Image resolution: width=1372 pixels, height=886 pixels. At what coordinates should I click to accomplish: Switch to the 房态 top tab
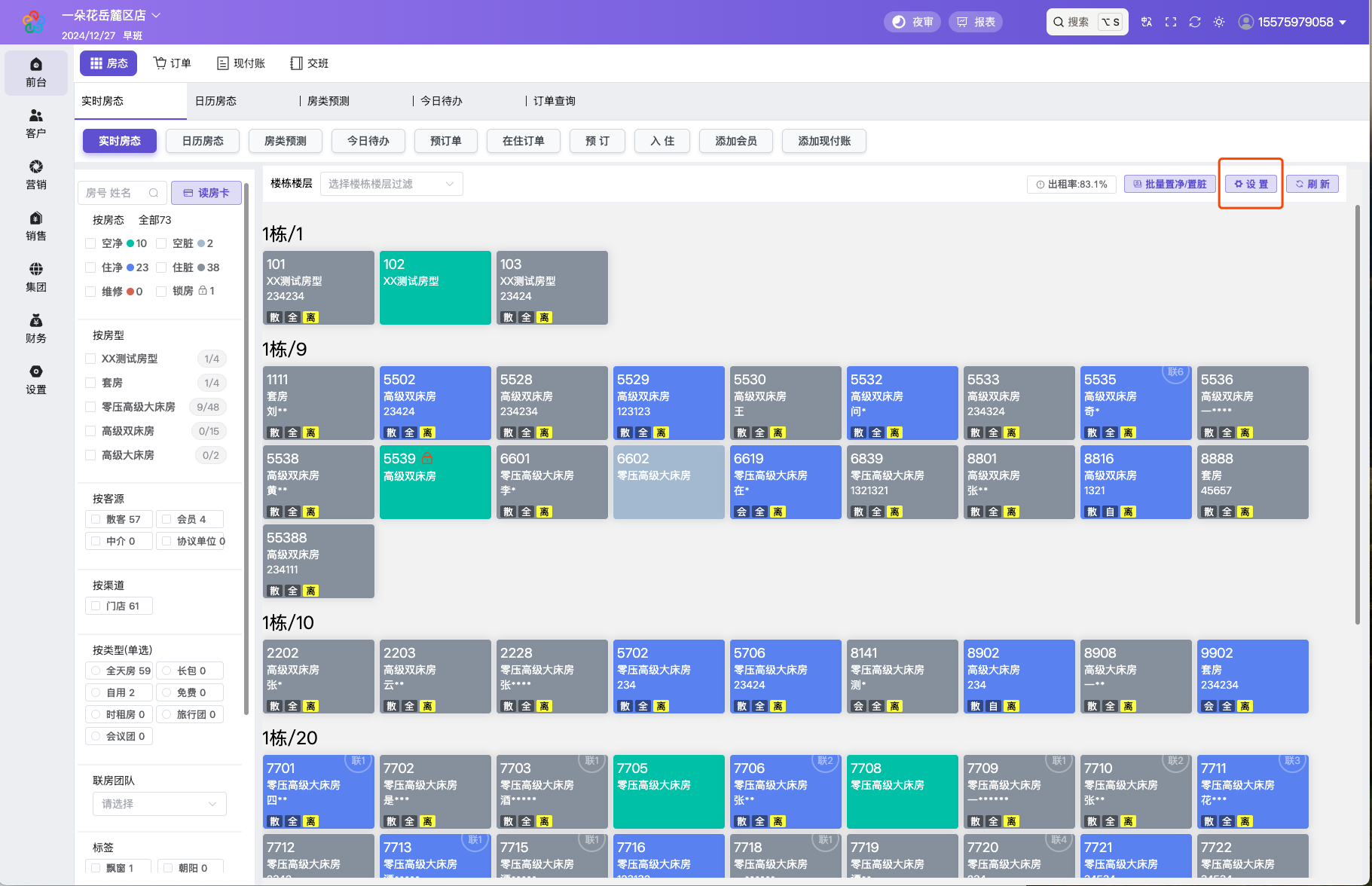[108, 63]
